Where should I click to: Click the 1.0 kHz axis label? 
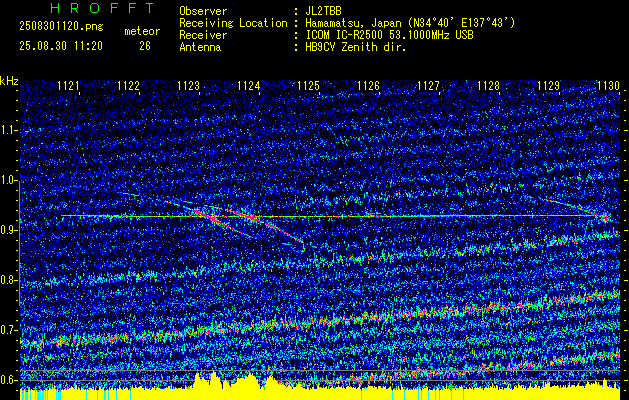(9, 180)
